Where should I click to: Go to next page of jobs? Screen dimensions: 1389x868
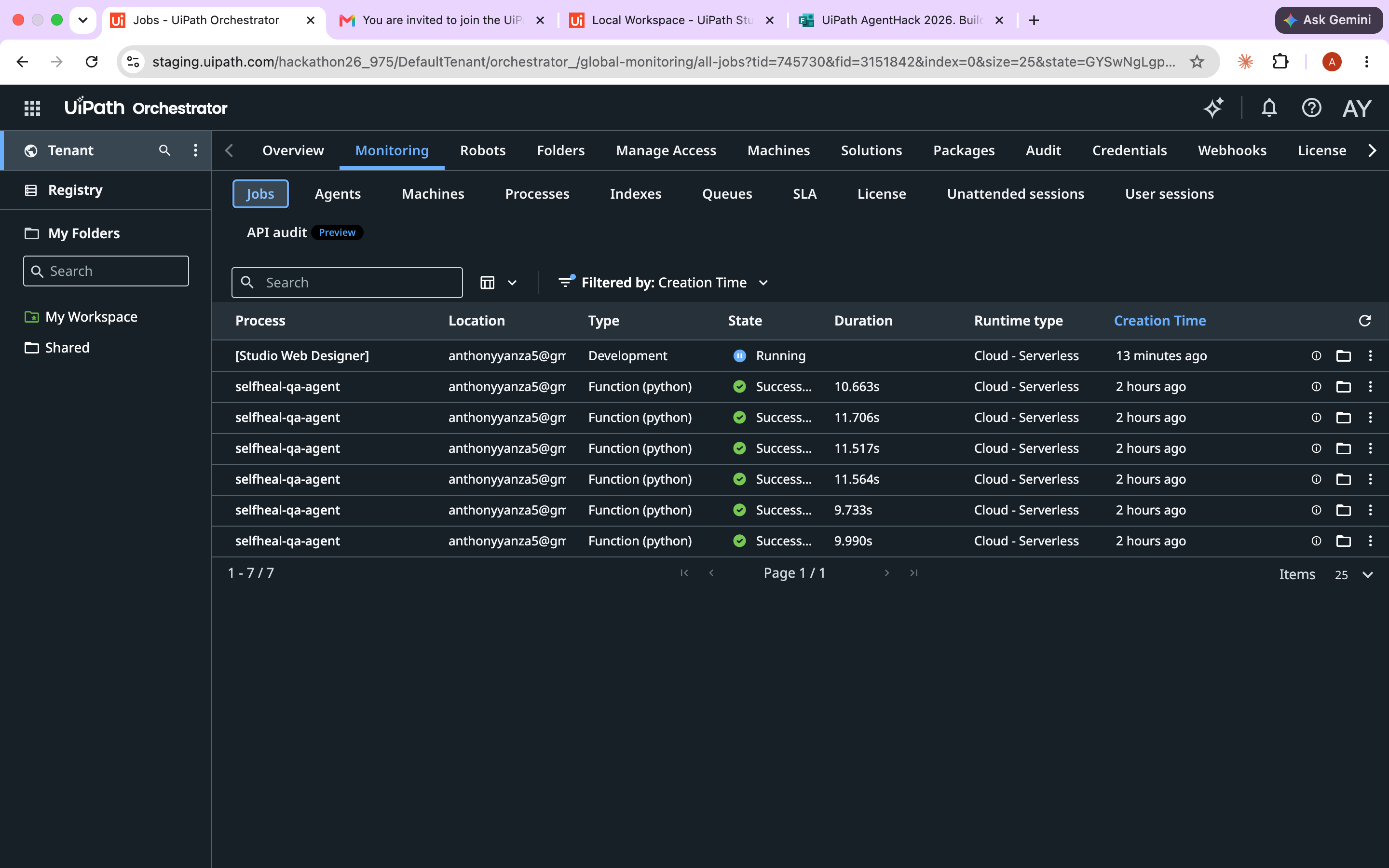pos(887,573)
